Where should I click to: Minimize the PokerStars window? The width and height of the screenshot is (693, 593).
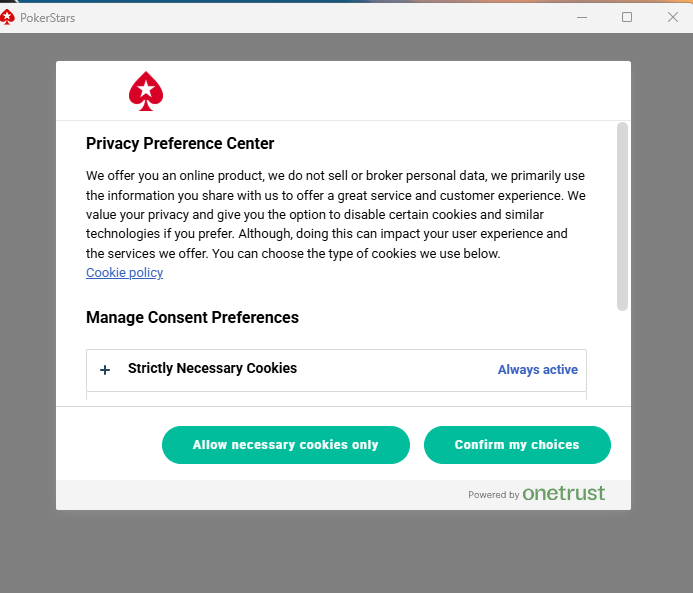point(581,17)
